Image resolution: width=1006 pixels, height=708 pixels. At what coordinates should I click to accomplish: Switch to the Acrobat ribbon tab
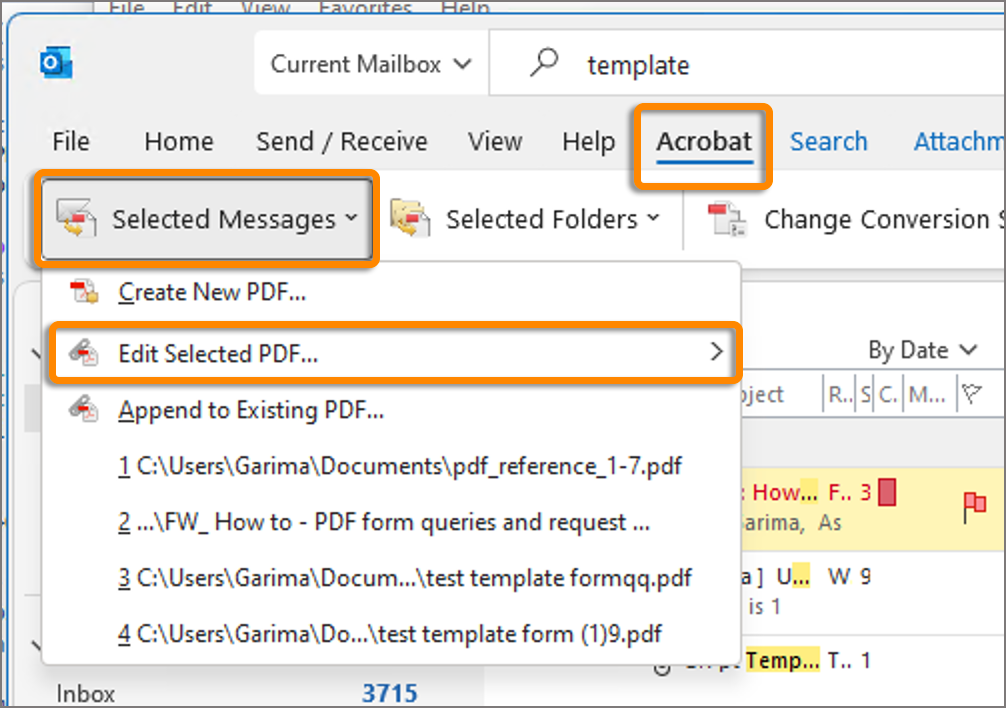pos(703,142)
